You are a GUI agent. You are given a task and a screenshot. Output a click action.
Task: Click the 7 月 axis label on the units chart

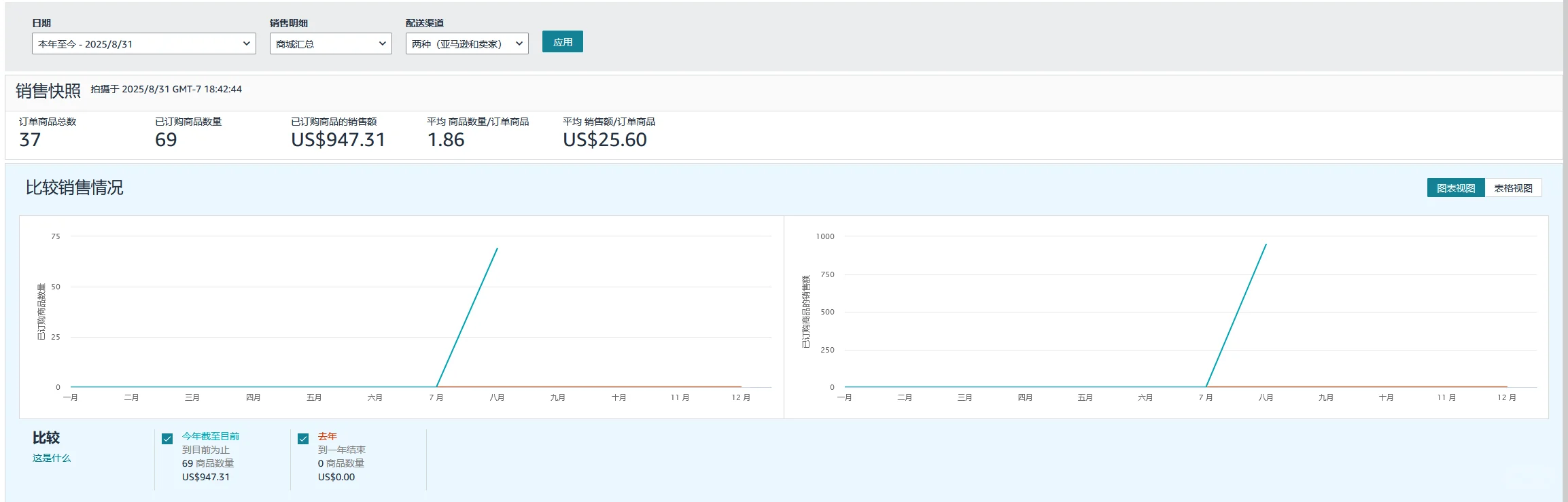436,397
